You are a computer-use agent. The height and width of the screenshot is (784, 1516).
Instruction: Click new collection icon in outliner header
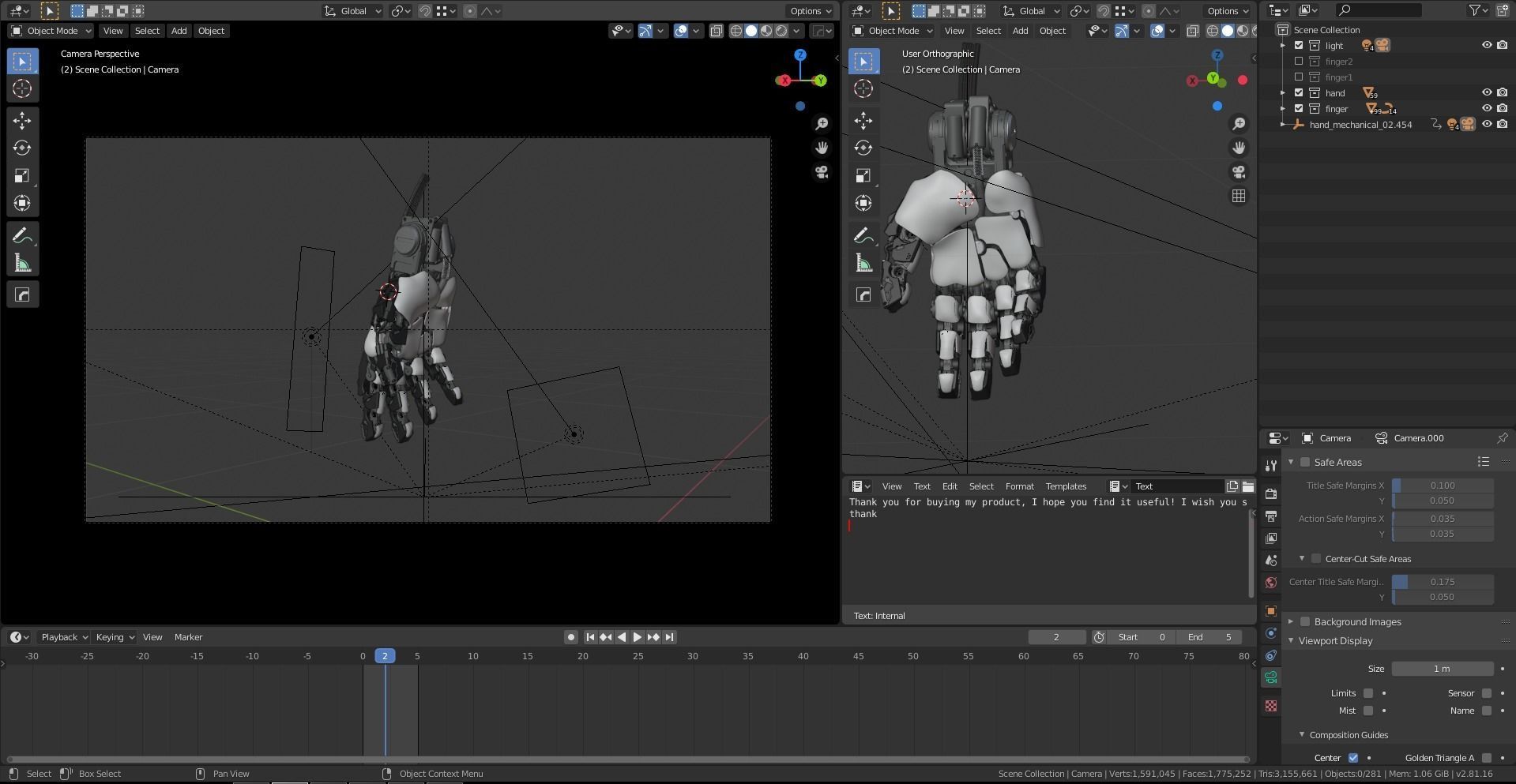pos(1502,10)
